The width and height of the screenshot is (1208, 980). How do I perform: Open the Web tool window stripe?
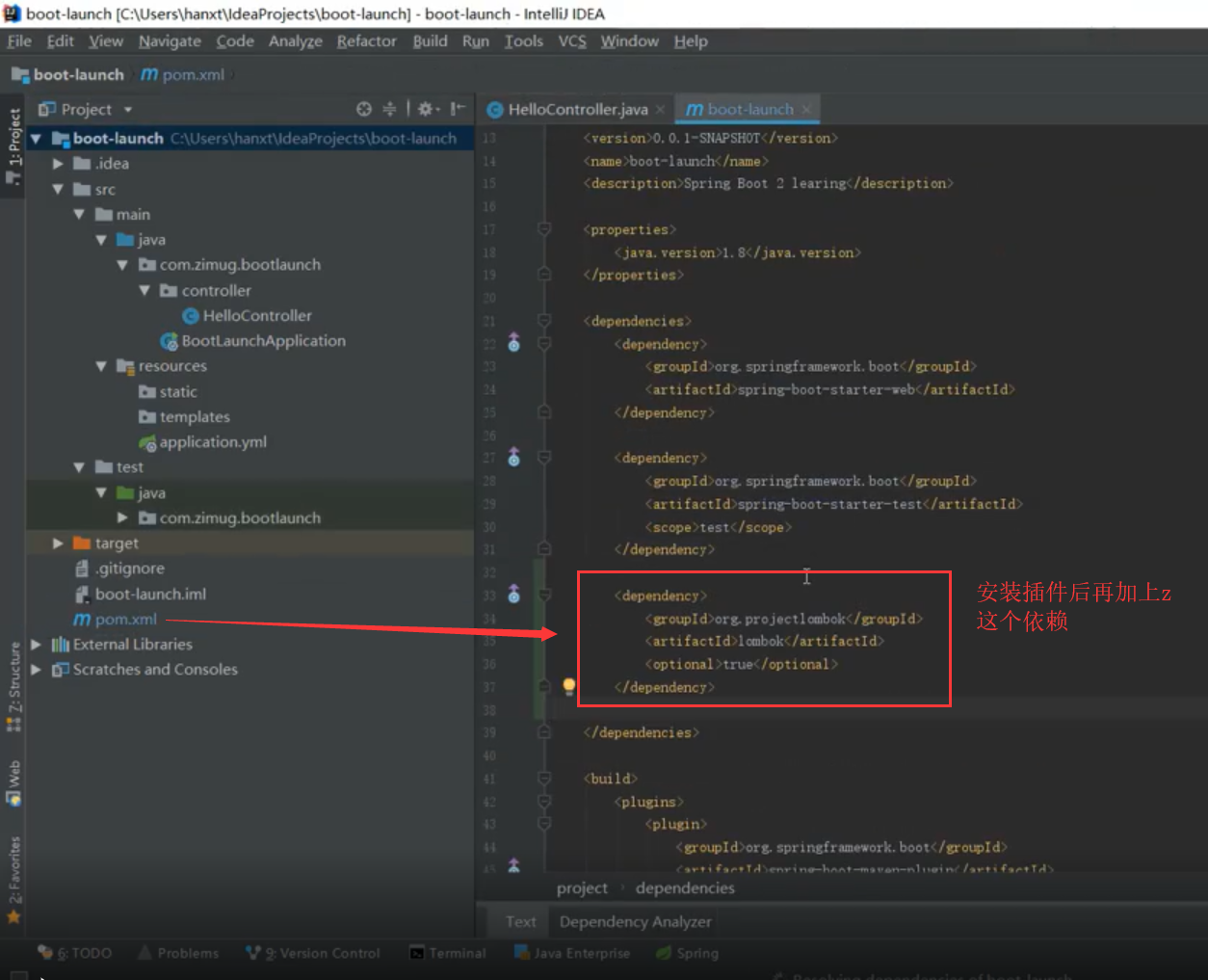point(13,783)
